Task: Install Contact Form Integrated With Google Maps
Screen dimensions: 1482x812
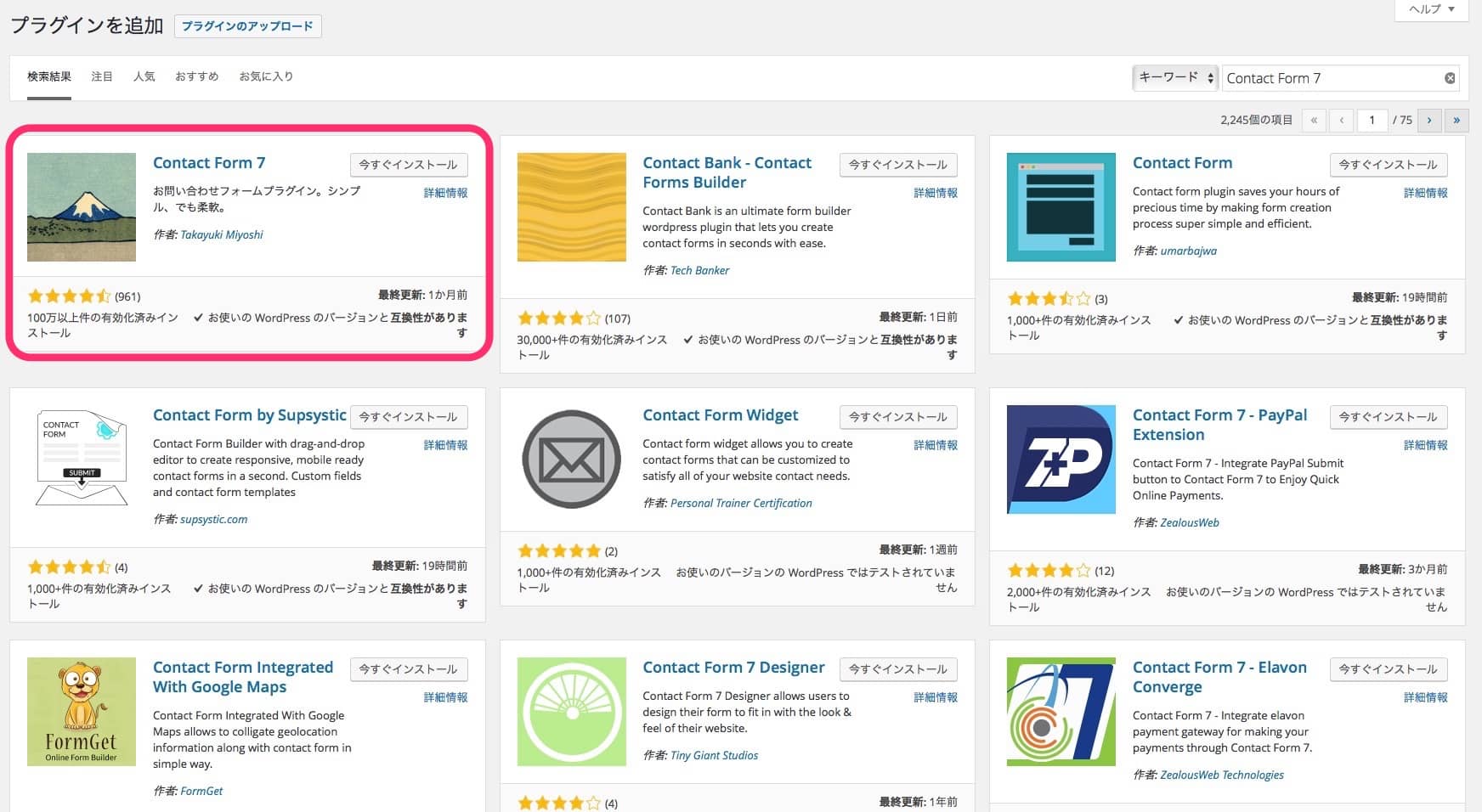Action: 409,669
